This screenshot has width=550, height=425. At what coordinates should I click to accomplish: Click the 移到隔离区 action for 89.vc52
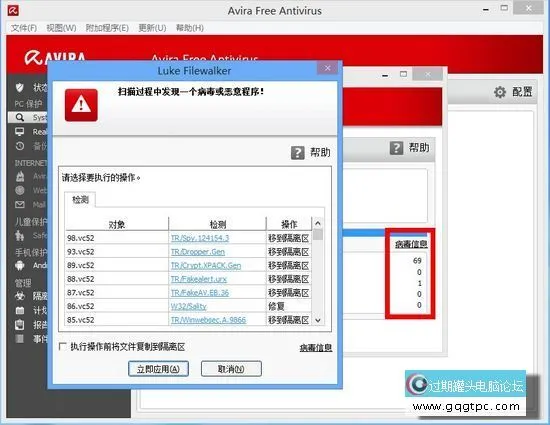pos(289,265)
